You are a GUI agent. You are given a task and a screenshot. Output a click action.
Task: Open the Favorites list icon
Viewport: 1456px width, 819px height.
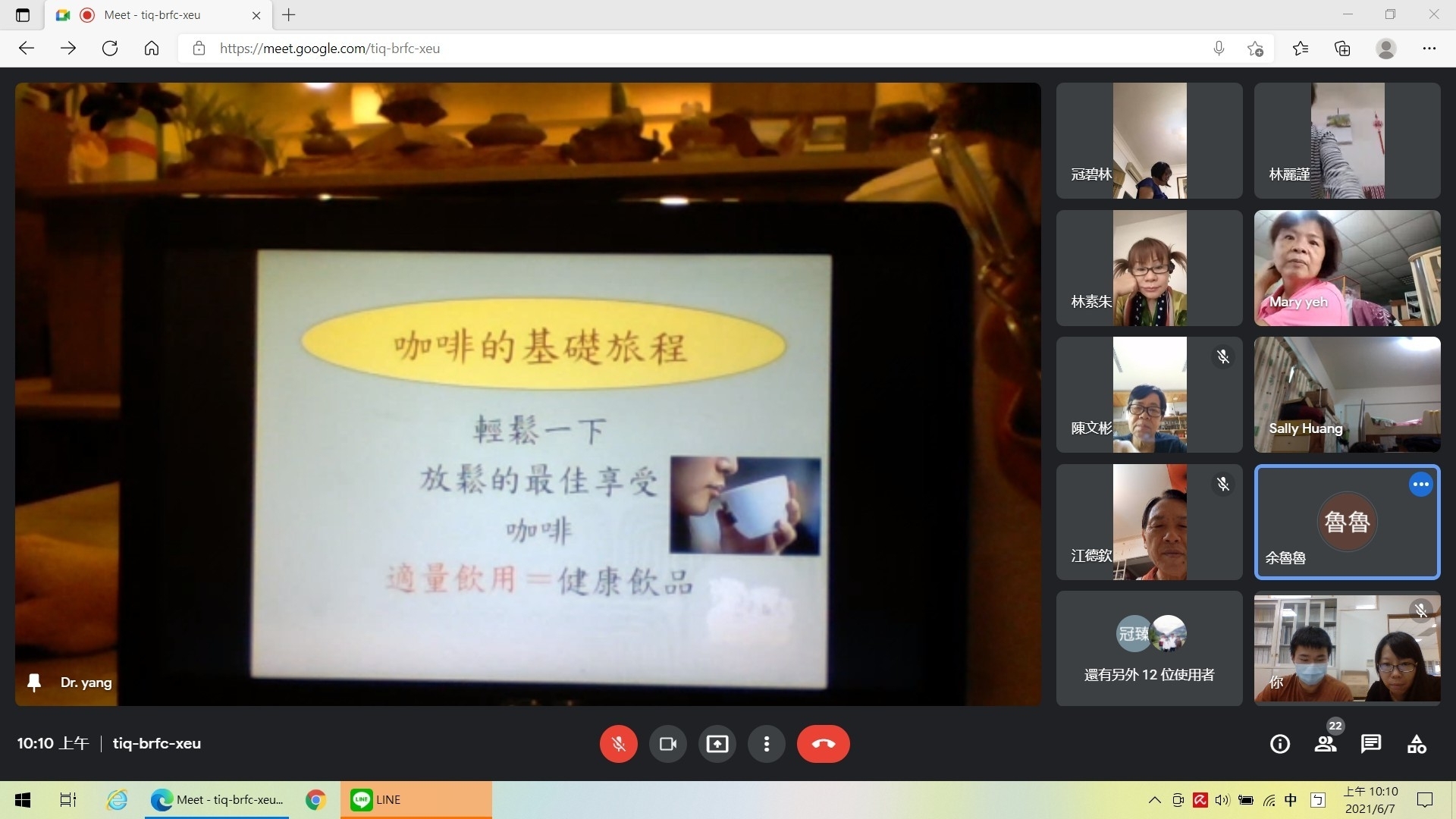point(1301,49)
